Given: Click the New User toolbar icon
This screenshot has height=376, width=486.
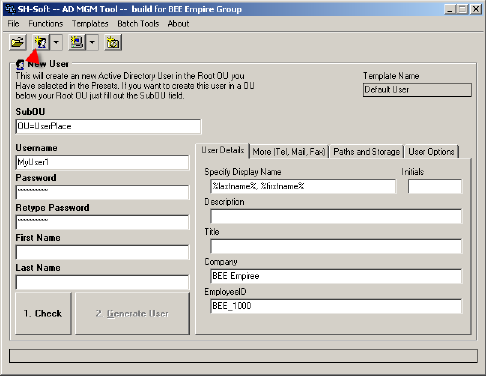Looking at the screenshot, I should (41, 43).
